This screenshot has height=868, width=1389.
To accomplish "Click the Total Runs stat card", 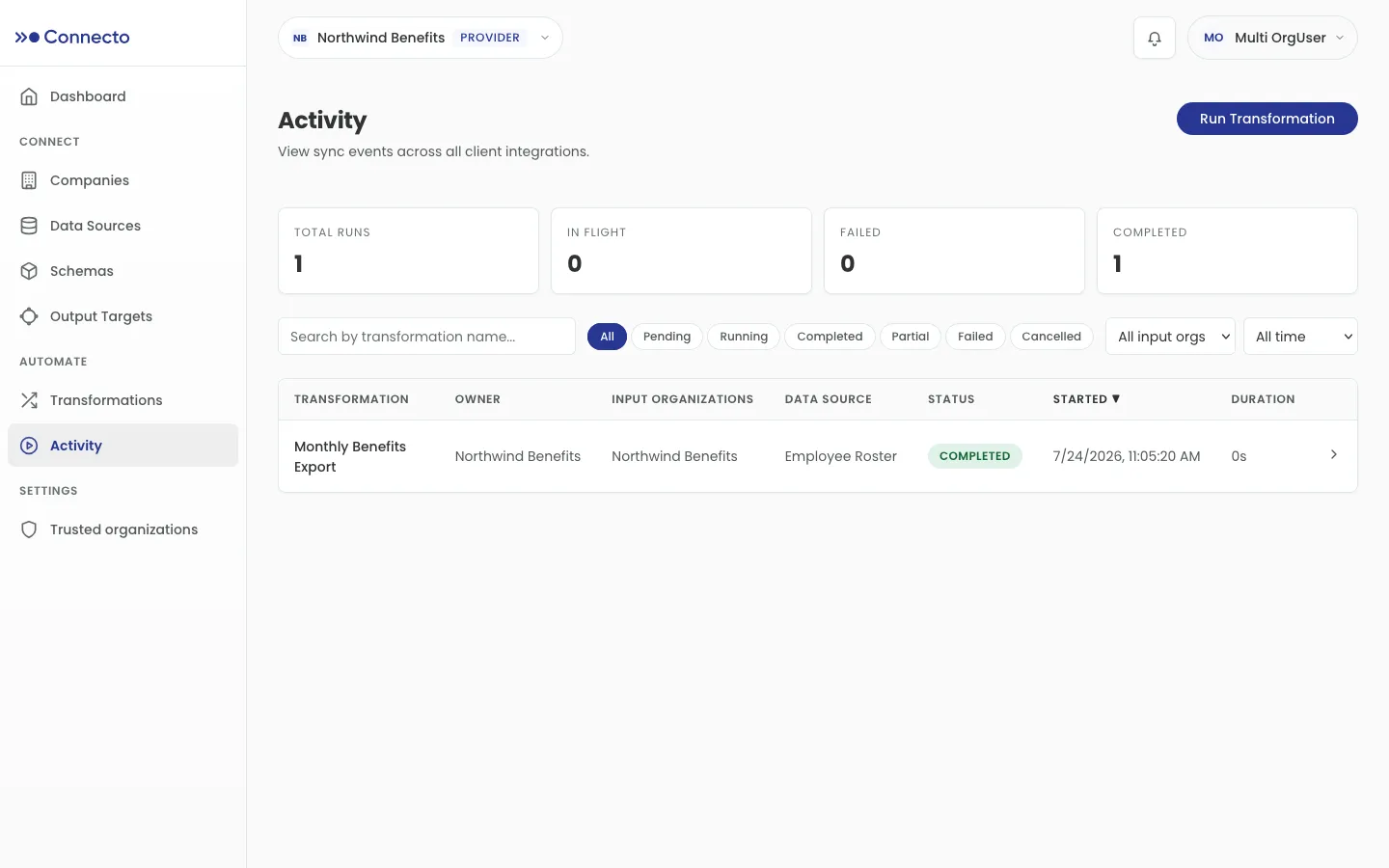I will coord(408,251).
